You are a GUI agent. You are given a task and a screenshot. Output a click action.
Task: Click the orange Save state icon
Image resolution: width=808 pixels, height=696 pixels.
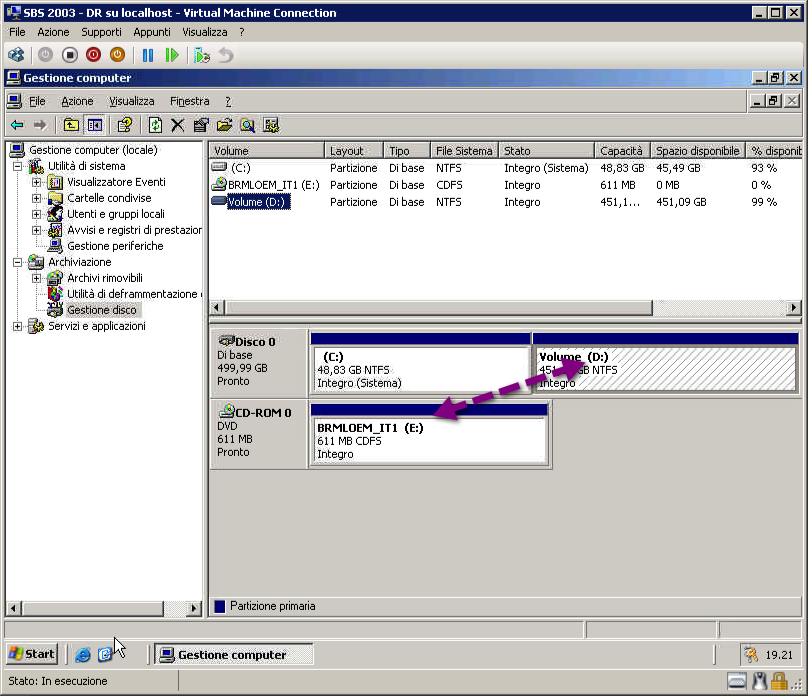click(117, 55)
